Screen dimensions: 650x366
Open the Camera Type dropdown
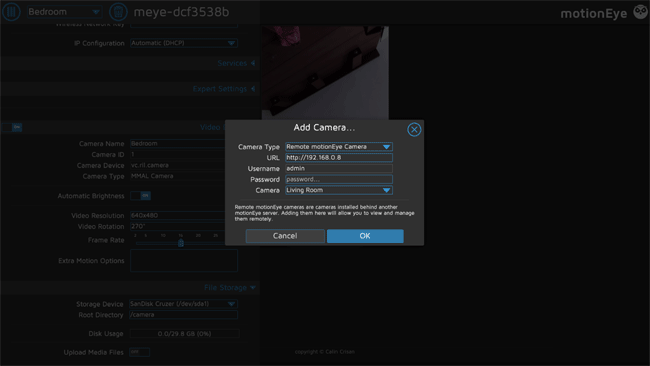pos(339,147)
